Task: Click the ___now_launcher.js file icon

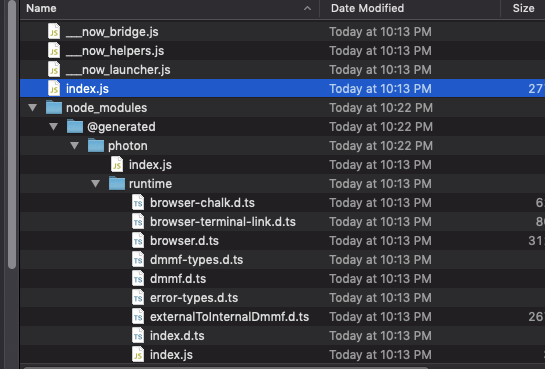Action: (54, 69)
